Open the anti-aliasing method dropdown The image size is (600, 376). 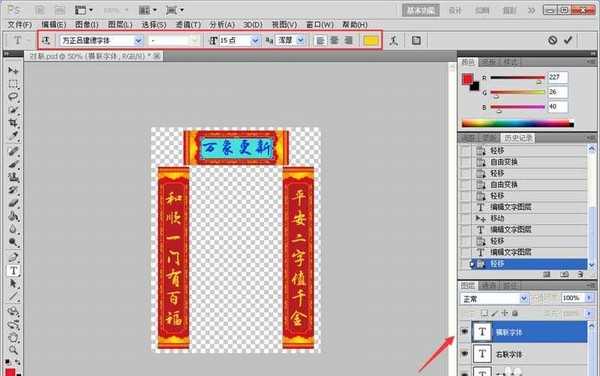tap(300, 40)
